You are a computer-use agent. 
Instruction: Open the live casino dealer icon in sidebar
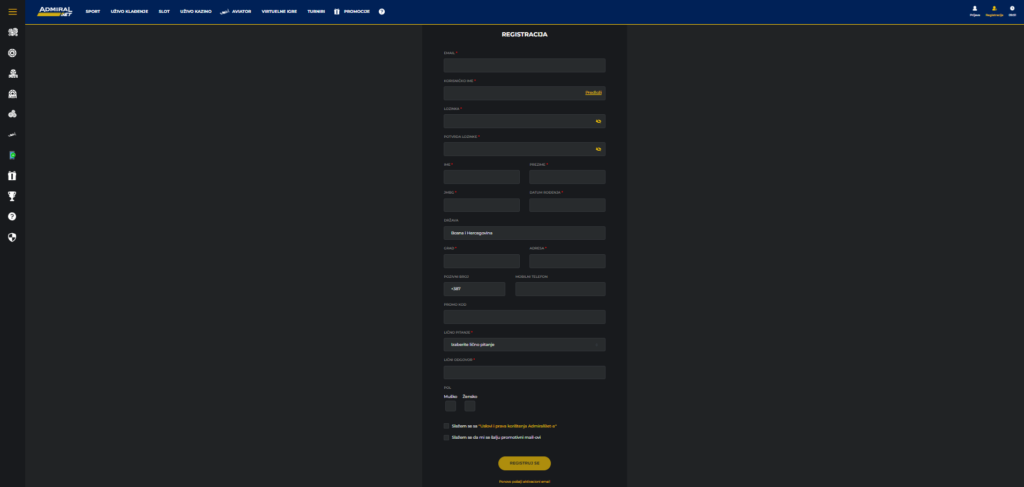click(x=12, y=73)
